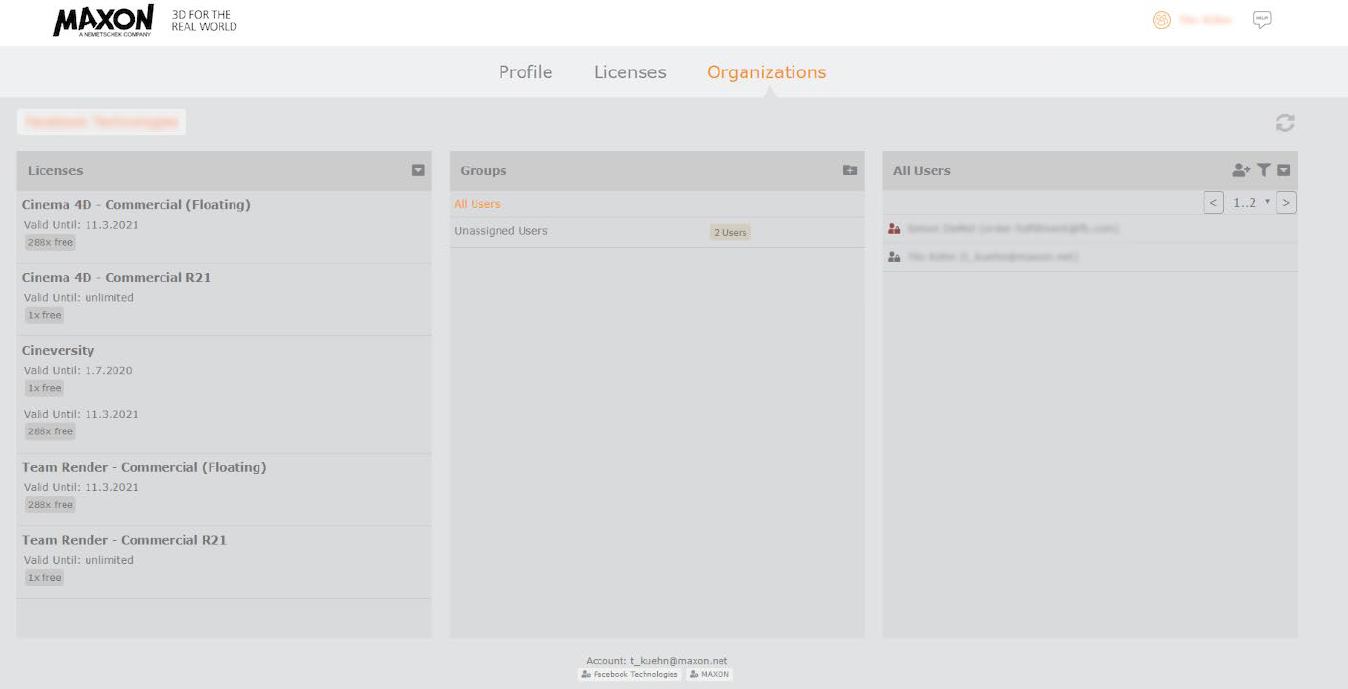Click 'Valid Until: 1.7.2020' under Cineversity
The height and width of the screenshot is (689, 1348).
click(78, 370)
